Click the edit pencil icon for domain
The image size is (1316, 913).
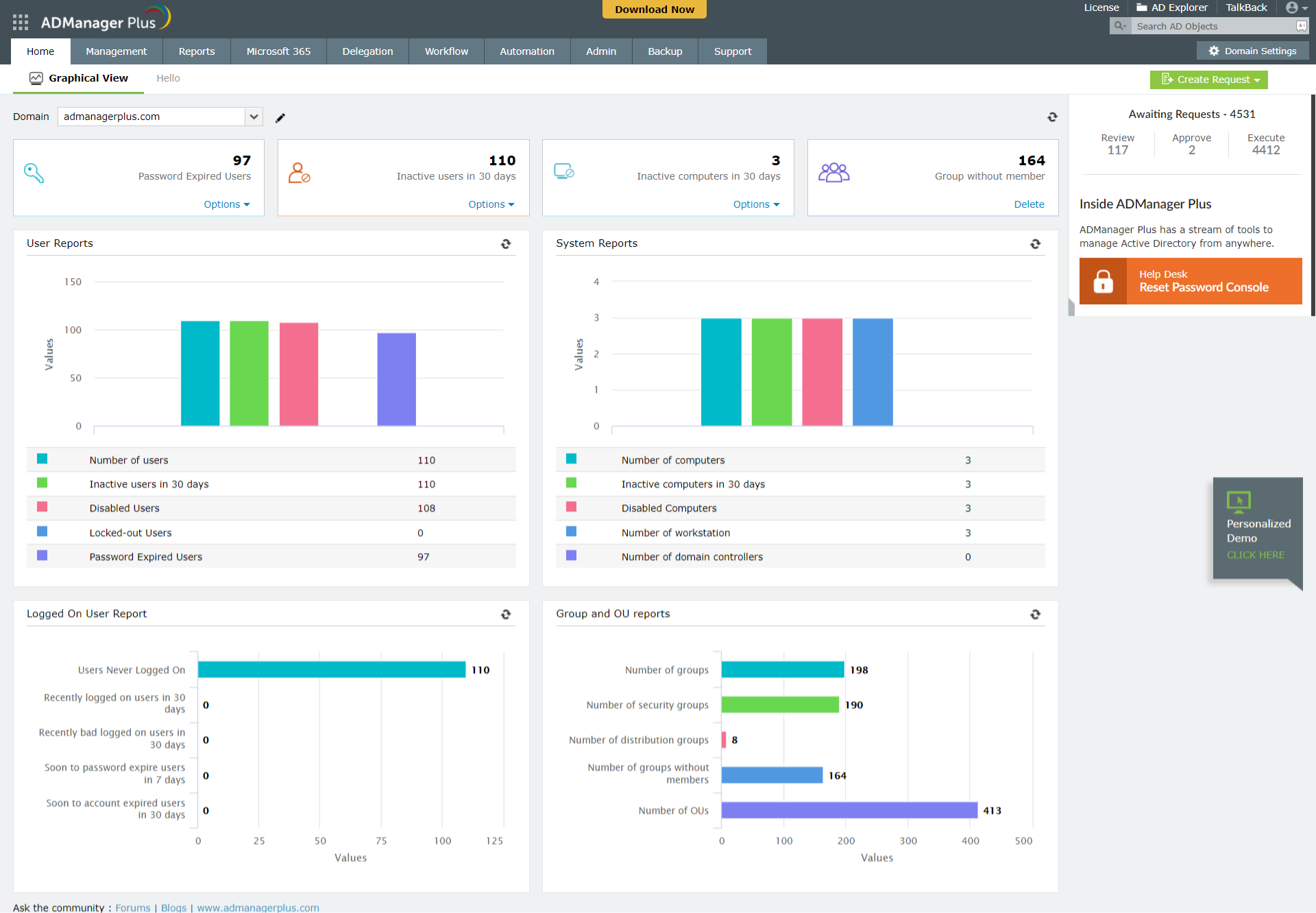(x=281, y=117)
